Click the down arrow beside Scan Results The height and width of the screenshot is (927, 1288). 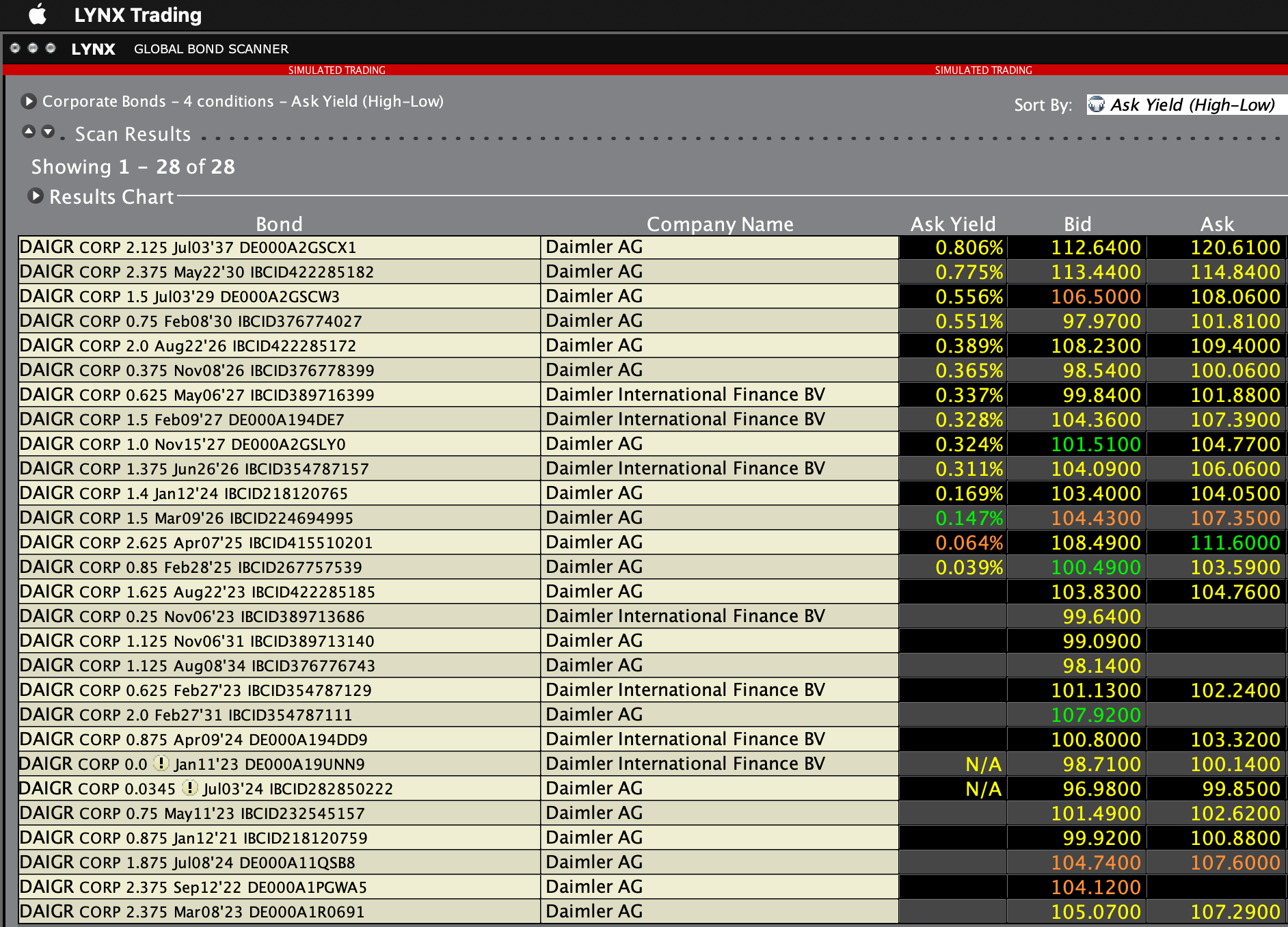(48, 131)
